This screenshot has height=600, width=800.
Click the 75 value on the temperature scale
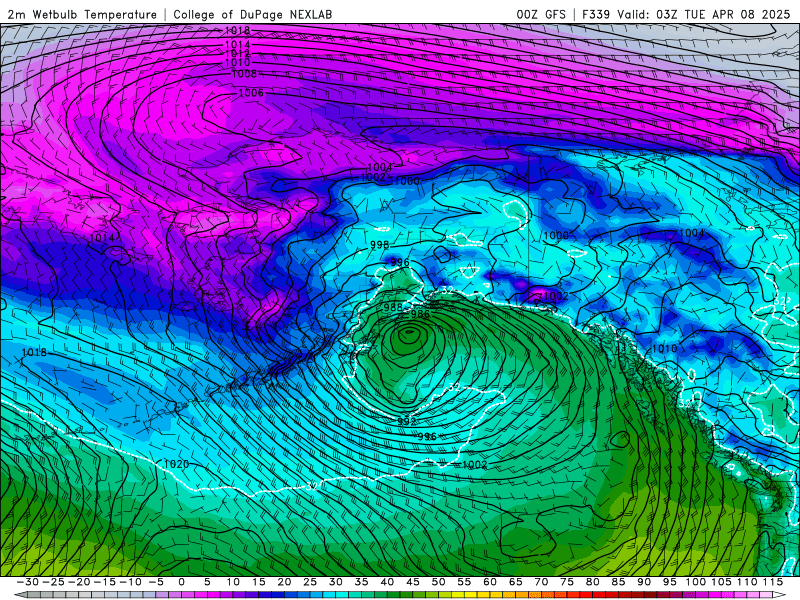coord(567,582)
